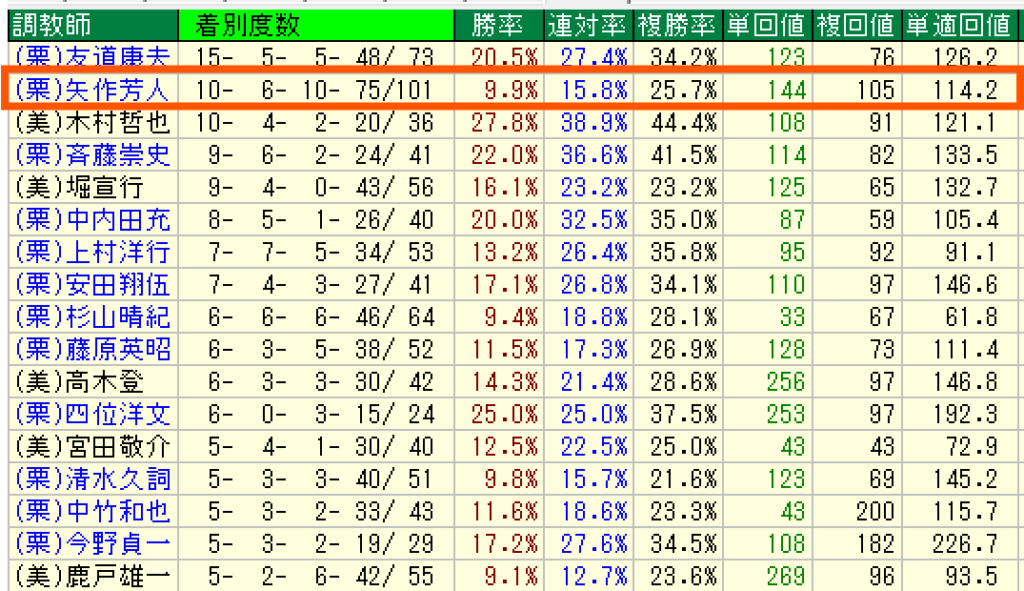The height and width of the screenshot is (591, 1024).
Task: Open trainer 木村哲也's entry
Action: tap(92, 123)
